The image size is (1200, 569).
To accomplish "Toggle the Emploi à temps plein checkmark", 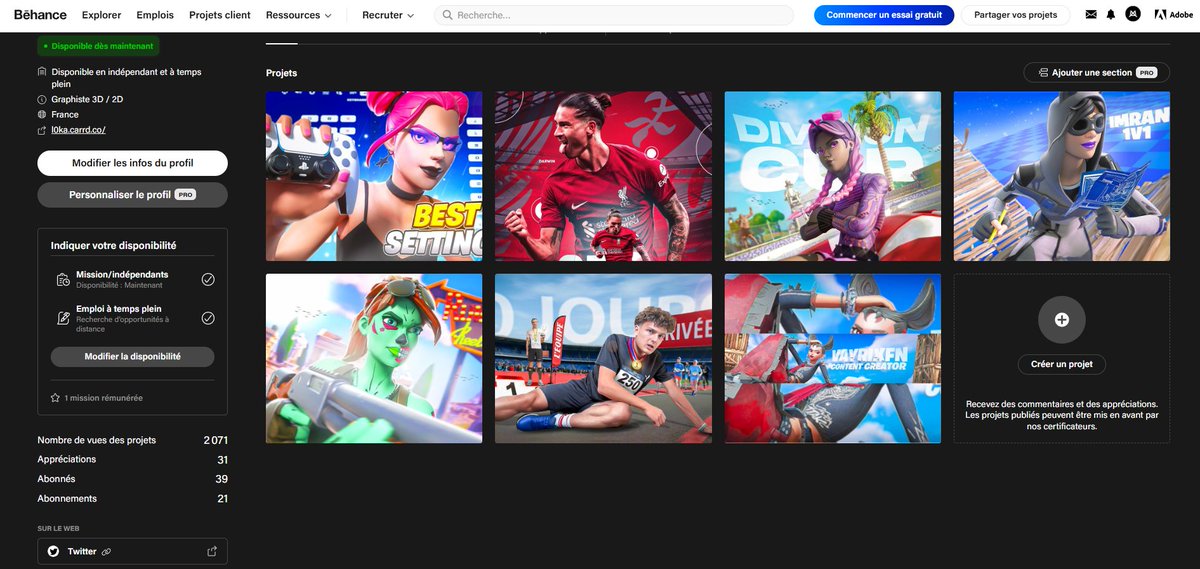I will (x=208, y=318).
